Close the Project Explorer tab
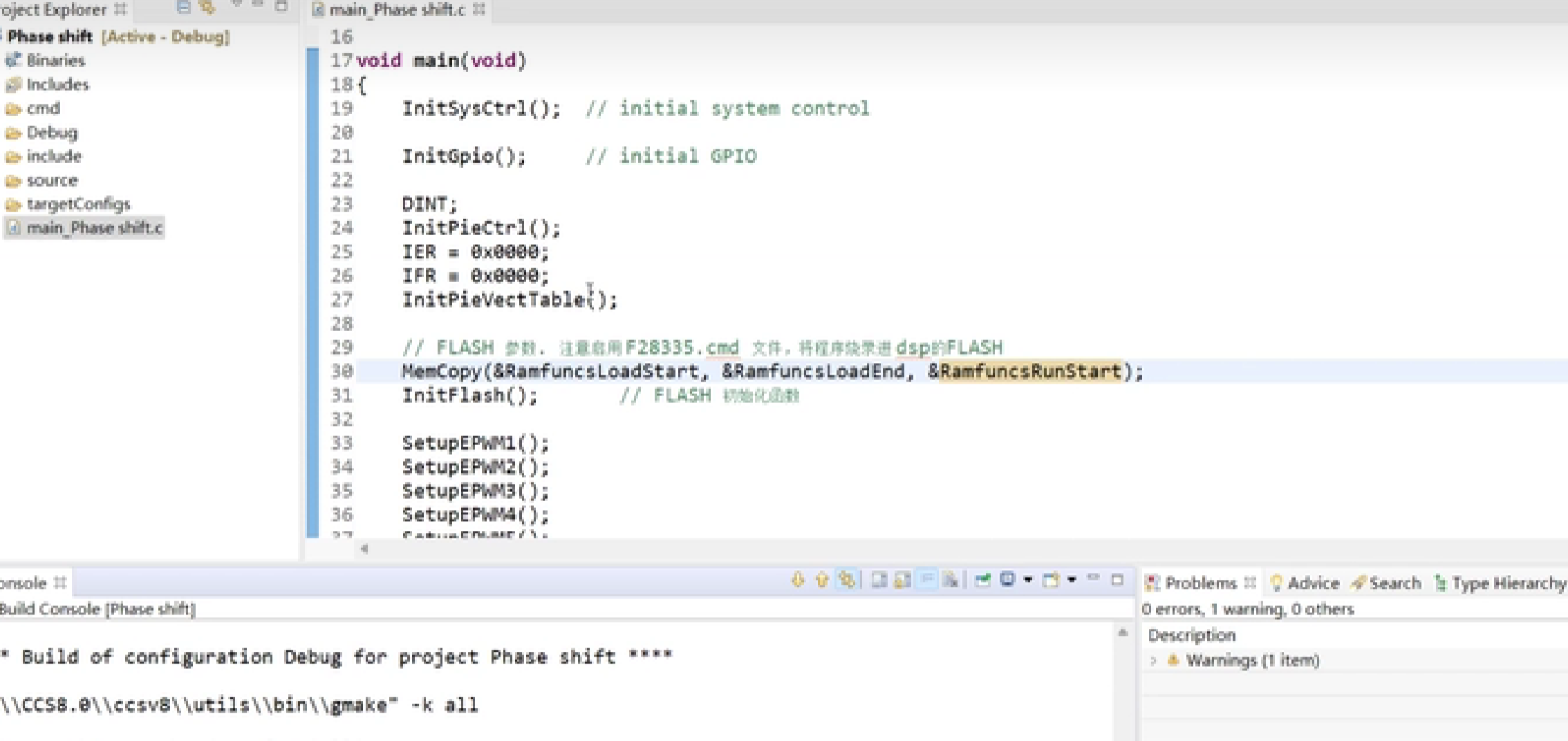The height and width of the screenshot is (741, 1568). point(120,9)
